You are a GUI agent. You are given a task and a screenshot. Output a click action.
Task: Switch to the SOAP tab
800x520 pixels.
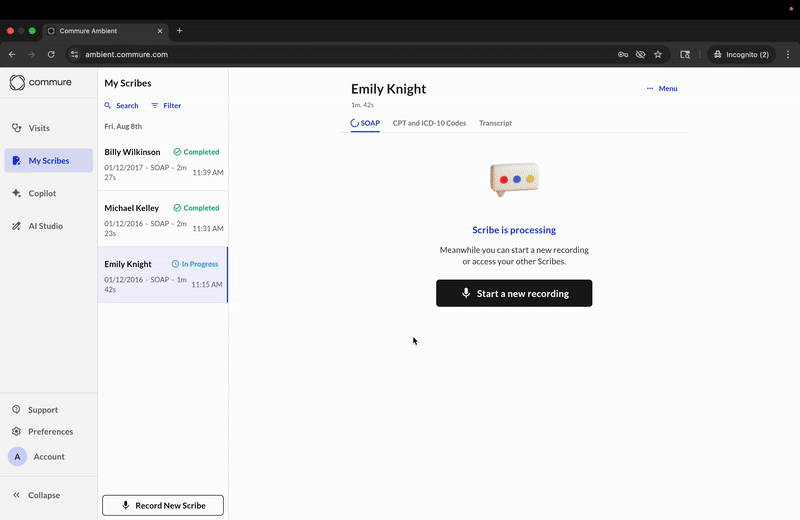click(365, 123)
